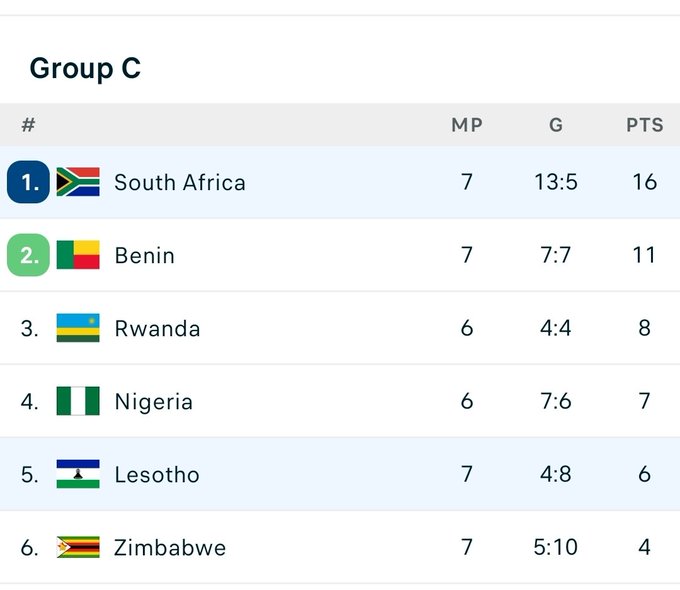This screenshot has height=590, width=680.
Task: Click South Africa's 13:5 goals value
Action: point(556,182)
